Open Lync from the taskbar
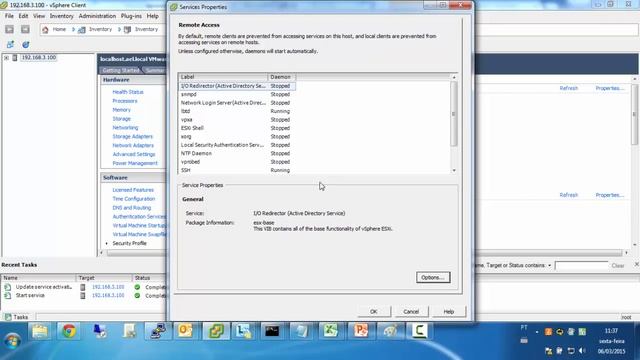The image size is (640, 360). click(x=243, y=331)
